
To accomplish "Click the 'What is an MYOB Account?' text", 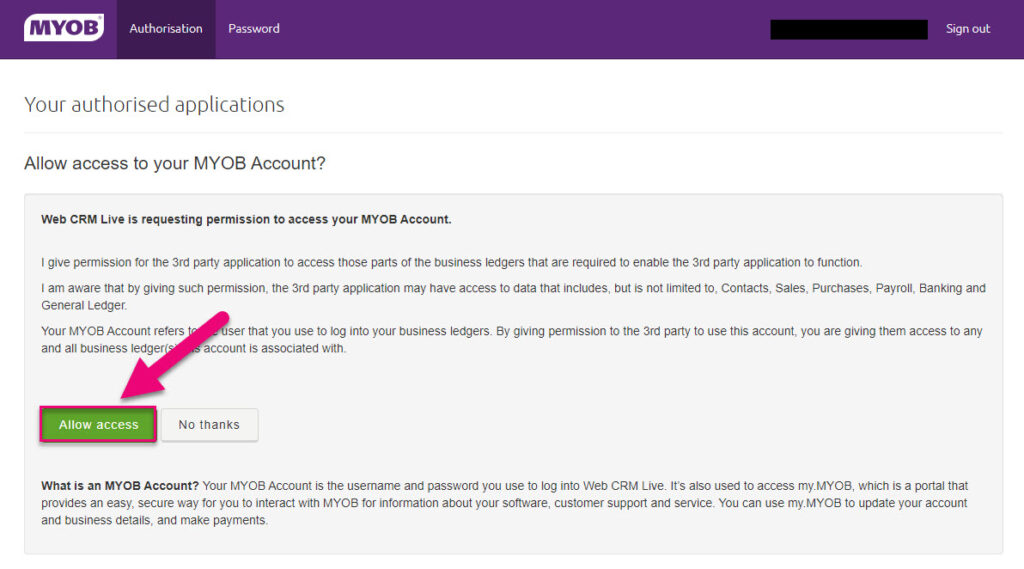I will click(x=120, y=486).
